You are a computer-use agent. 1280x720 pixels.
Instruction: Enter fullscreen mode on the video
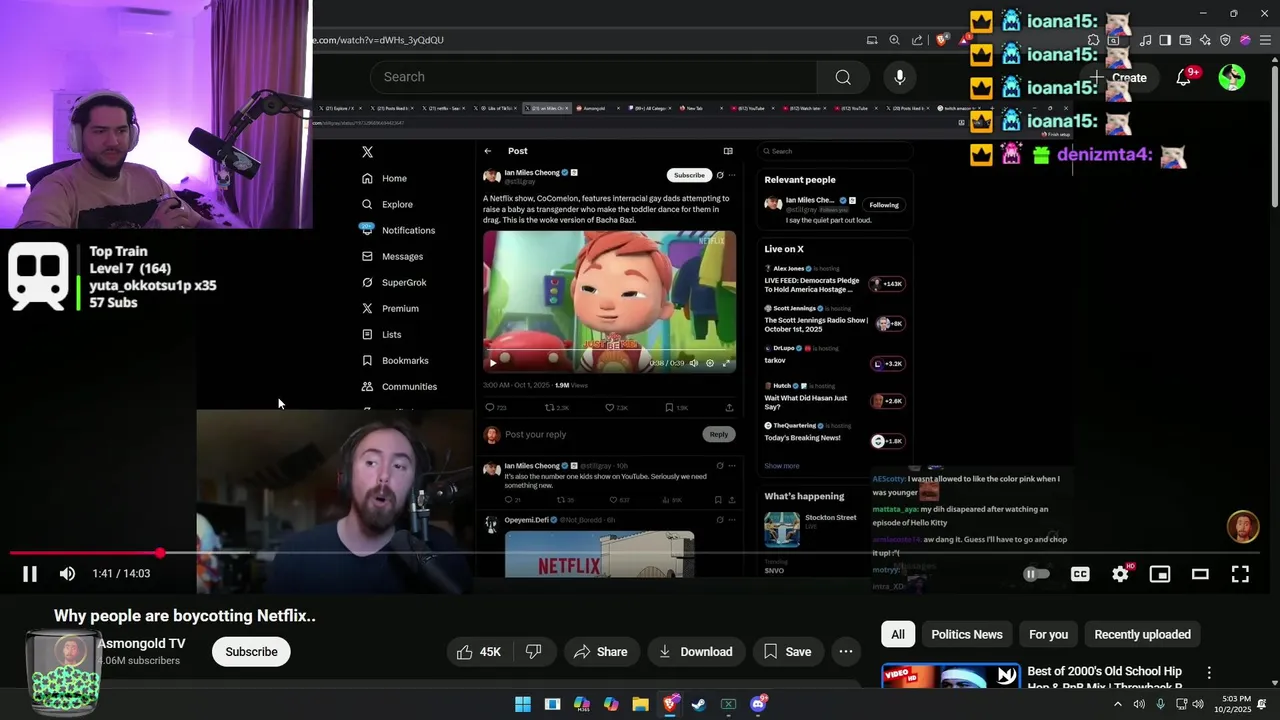[x=1240, y=574]
